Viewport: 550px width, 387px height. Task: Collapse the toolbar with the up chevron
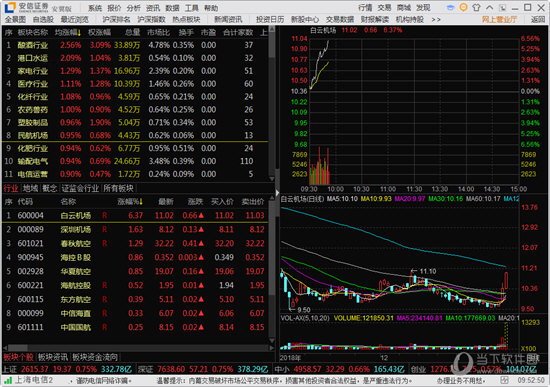coord(490,8)
